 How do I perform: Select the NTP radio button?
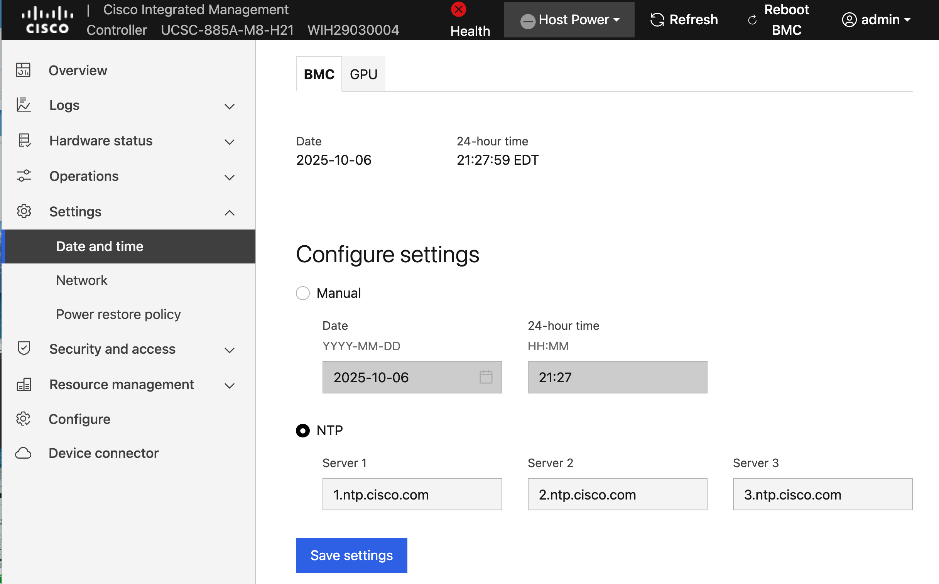click(302, 430)
